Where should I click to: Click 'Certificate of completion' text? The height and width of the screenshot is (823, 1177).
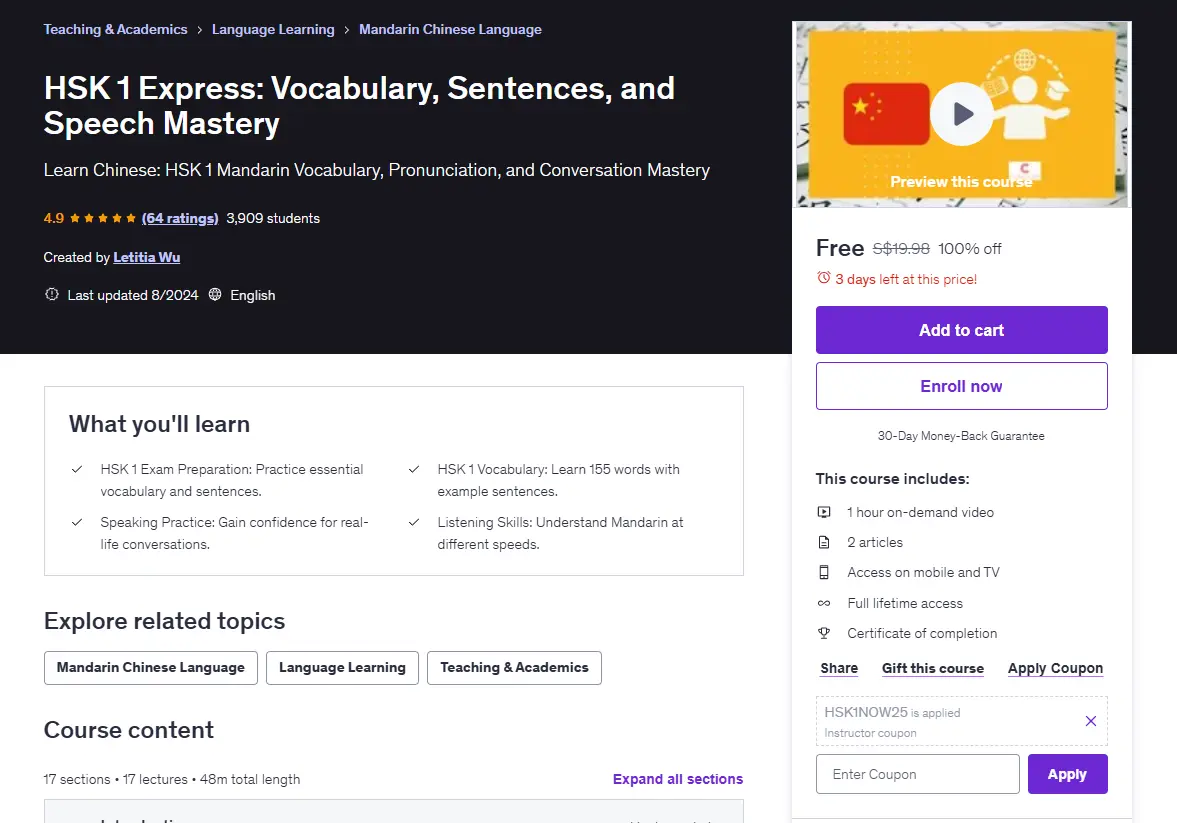click(x=923, y=633)
